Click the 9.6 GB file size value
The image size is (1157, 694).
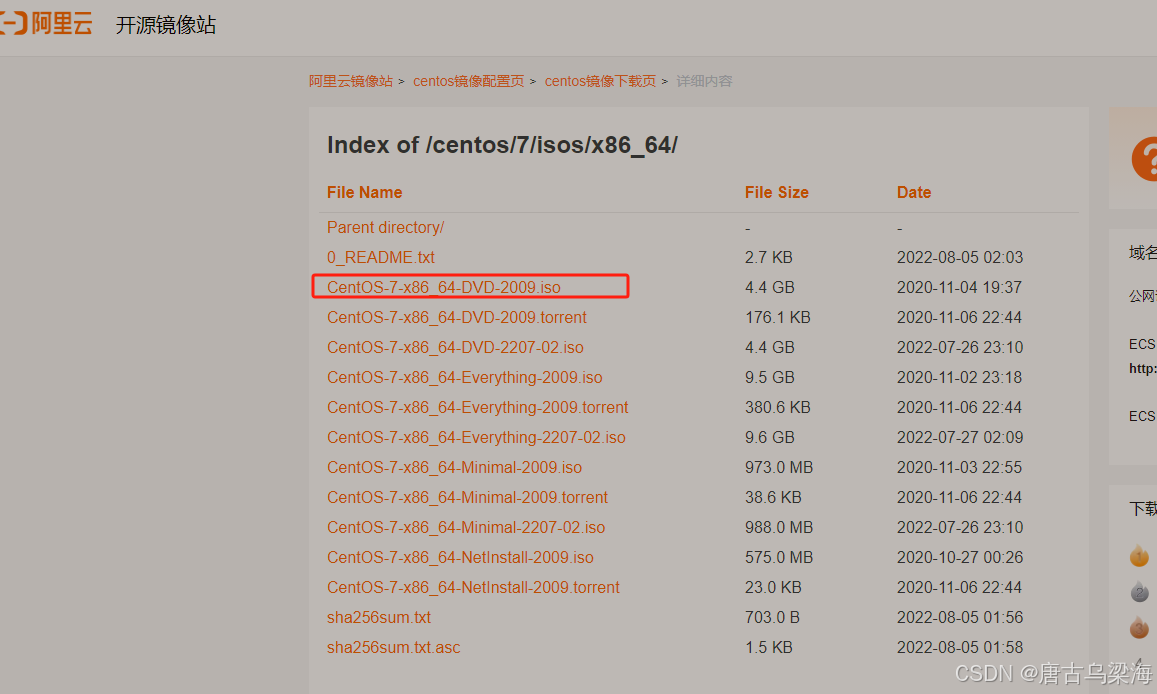[x=770, y=437]
